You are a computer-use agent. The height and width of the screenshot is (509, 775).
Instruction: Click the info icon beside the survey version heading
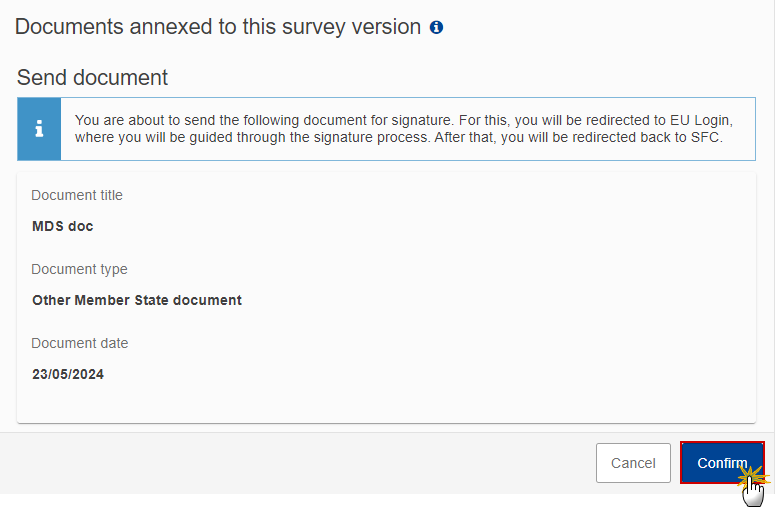click(x=436, y=27)
